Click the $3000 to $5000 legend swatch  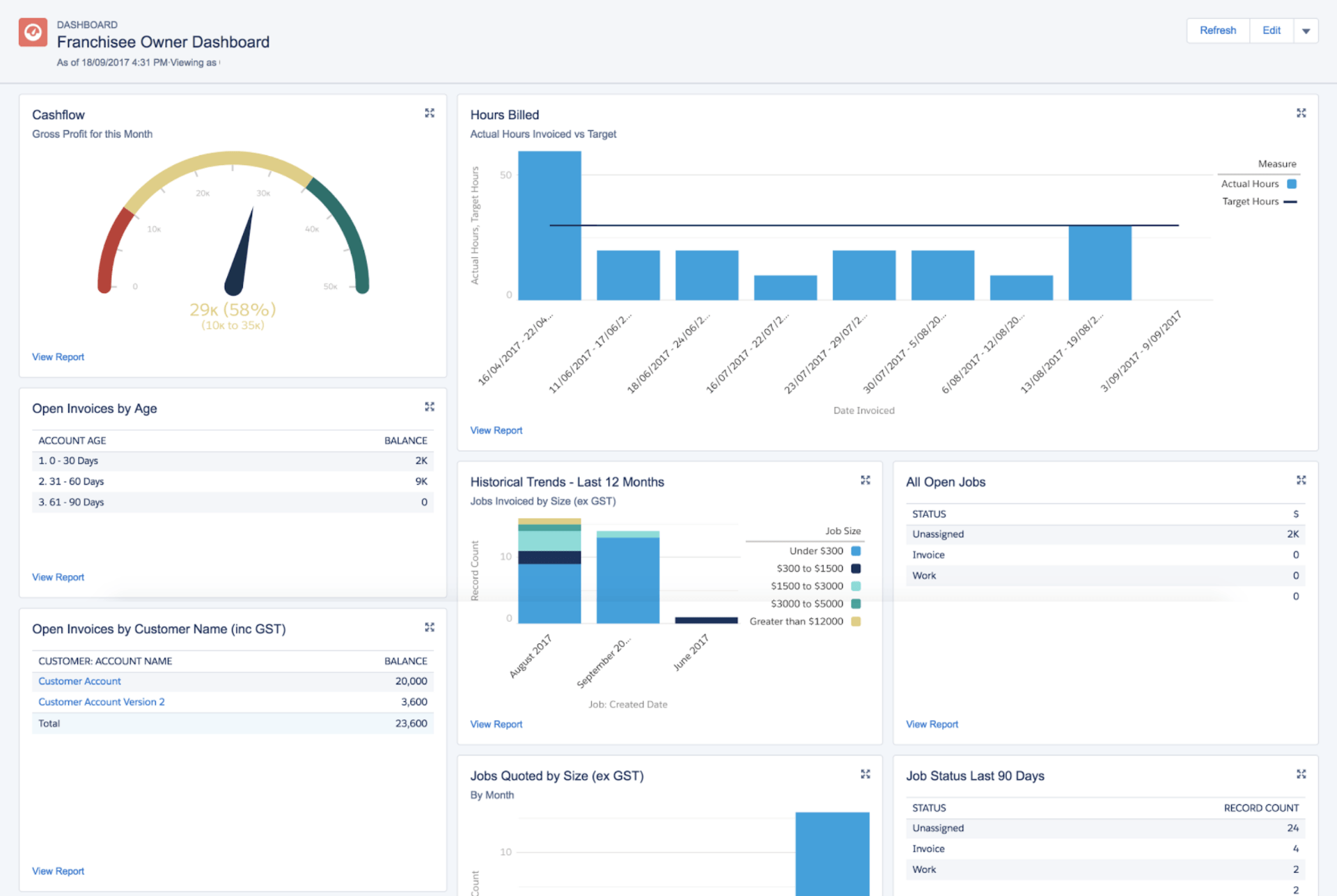pyautogui.click(x=856, y=604)
